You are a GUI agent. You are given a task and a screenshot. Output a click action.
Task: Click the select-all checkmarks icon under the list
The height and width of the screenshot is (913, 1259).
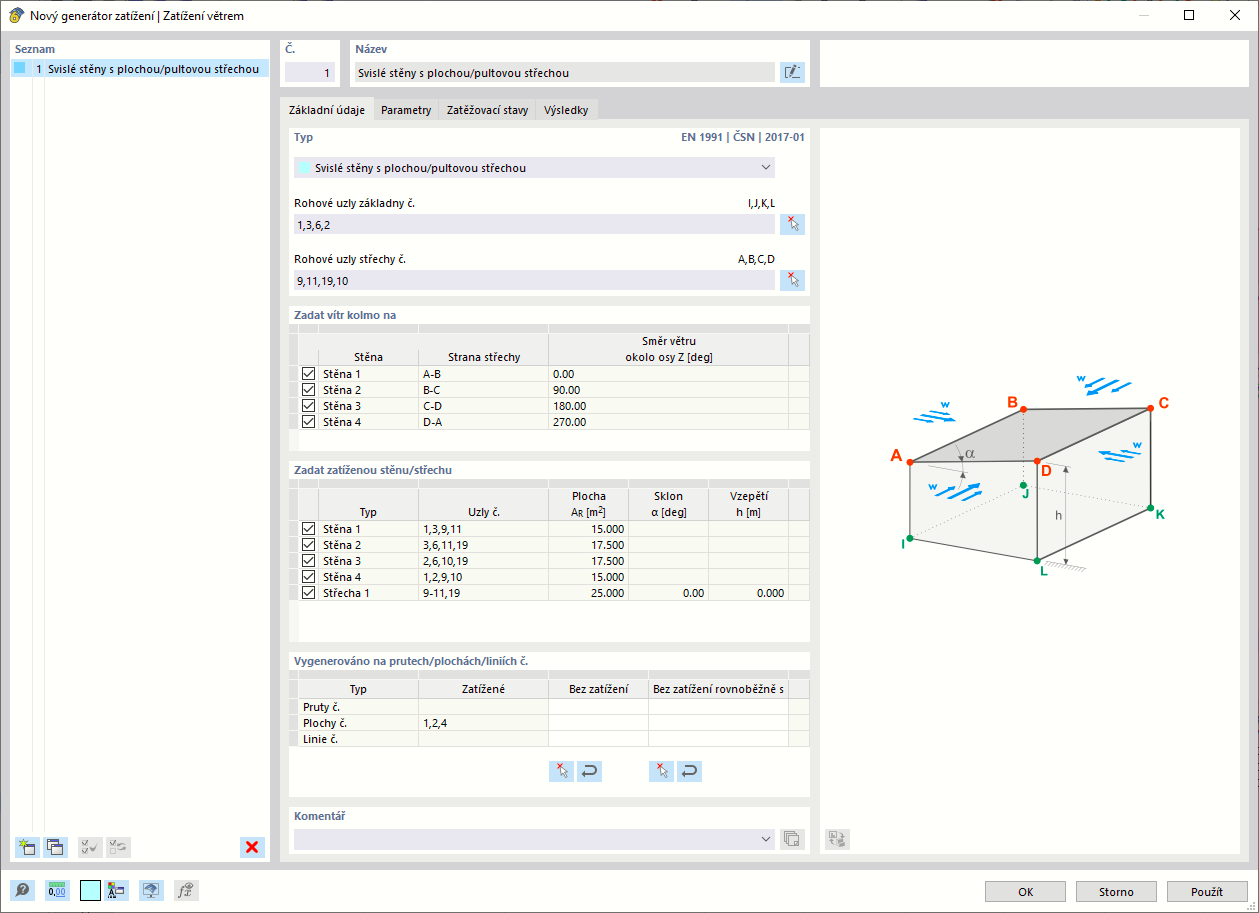[90, 847]
